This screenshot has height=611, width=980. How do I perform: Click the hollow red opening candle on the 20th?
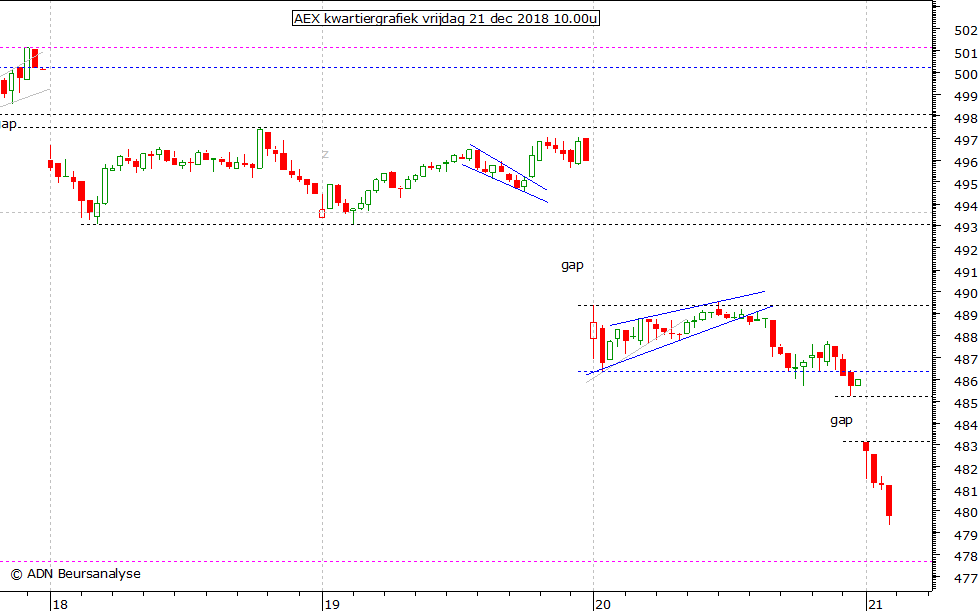(593, 330)
